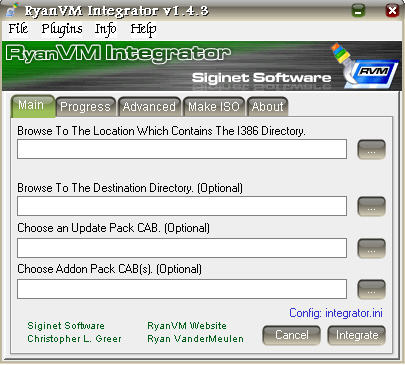Viewport: 405px width, 365px height.
Task: Open the File menu
Action: 18,29
